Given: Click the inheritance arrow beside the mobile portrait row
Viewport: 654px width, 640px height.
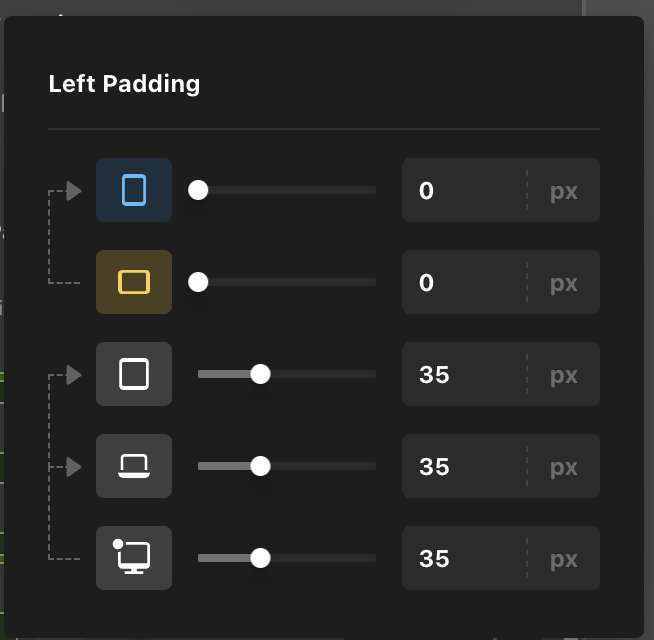Looking at the screenshot, I should [x=74, y=190].
